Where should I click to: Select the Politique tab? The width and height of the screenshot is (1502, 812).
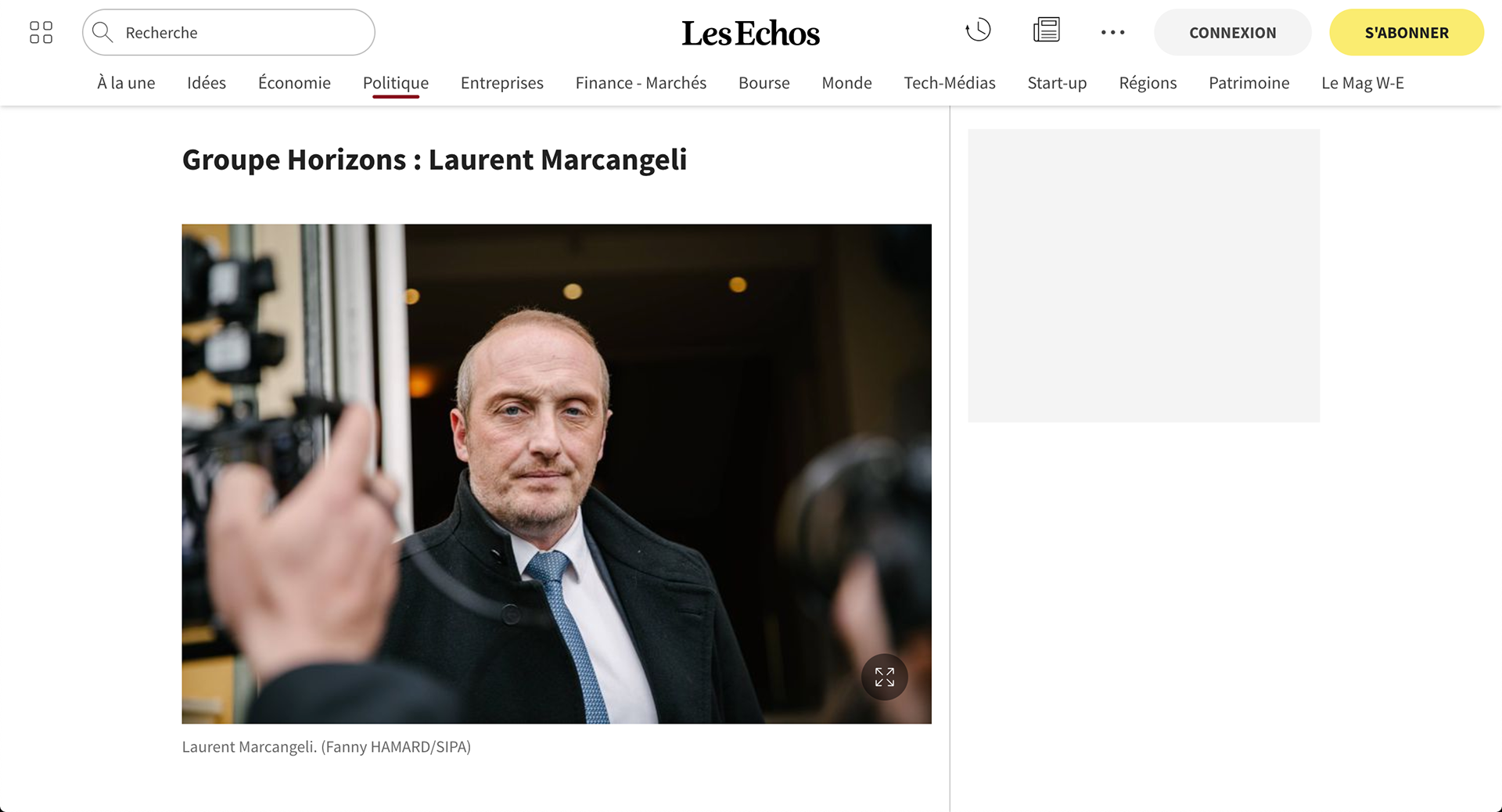396,83
